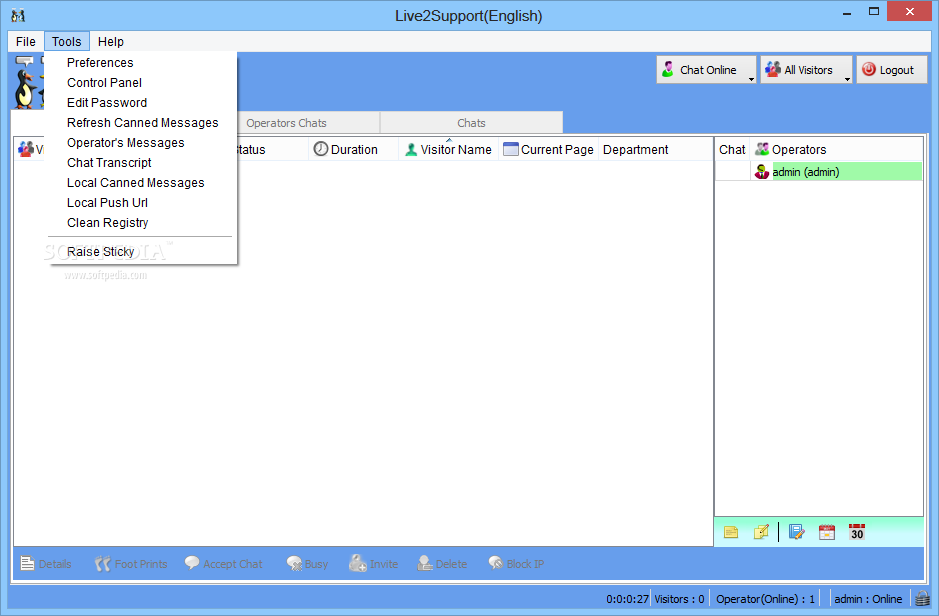Viewport: 939px width, 616px height.
Task: Click the penguin mascot logo
Action: click(25, 89)
